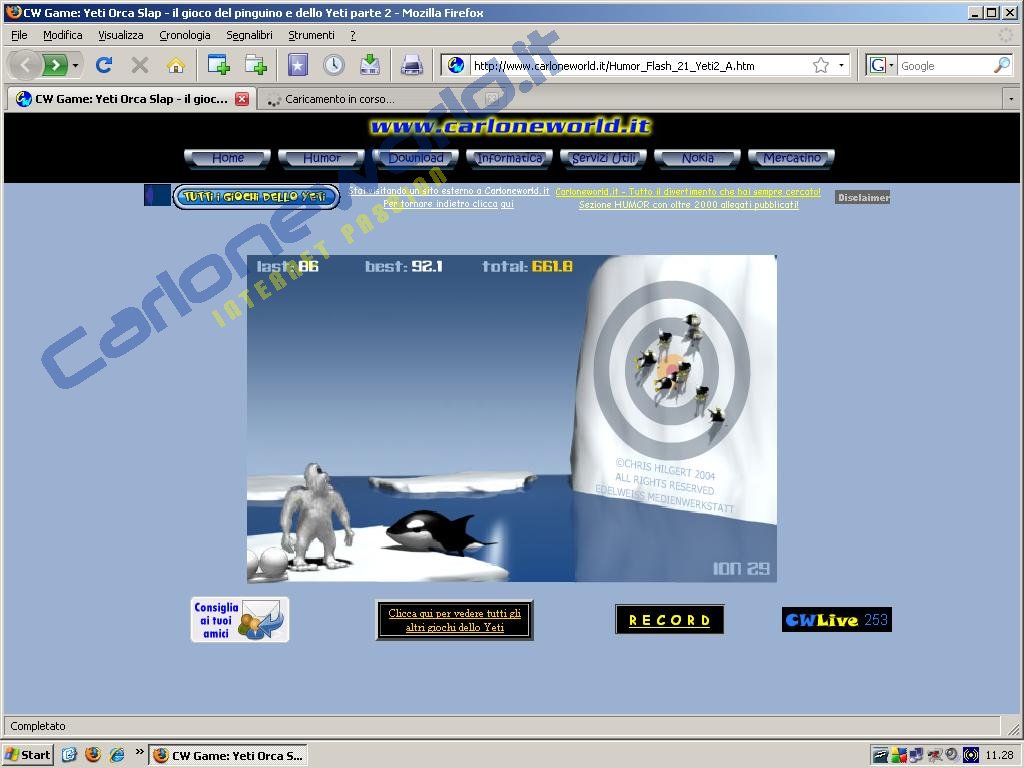Bookmark this page with the star icon
This screenshot has height=768, width=1024.
tap(821, 65)
